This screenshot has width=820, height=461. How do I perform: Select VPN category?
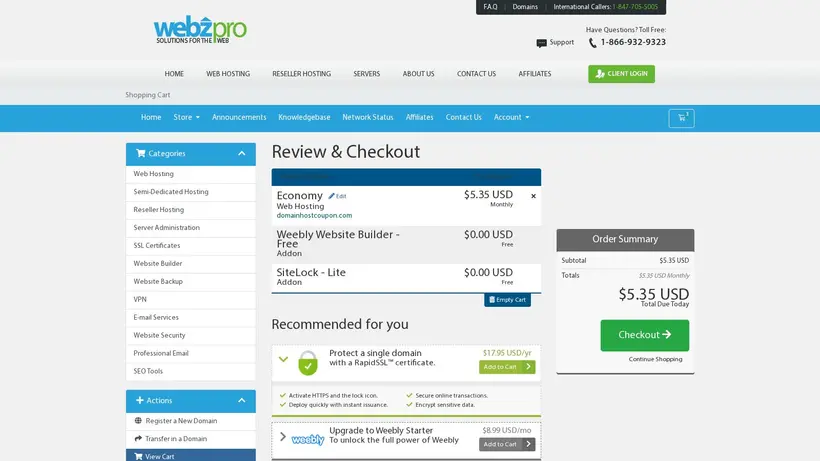pyautogui.click(x=191, y=299)
